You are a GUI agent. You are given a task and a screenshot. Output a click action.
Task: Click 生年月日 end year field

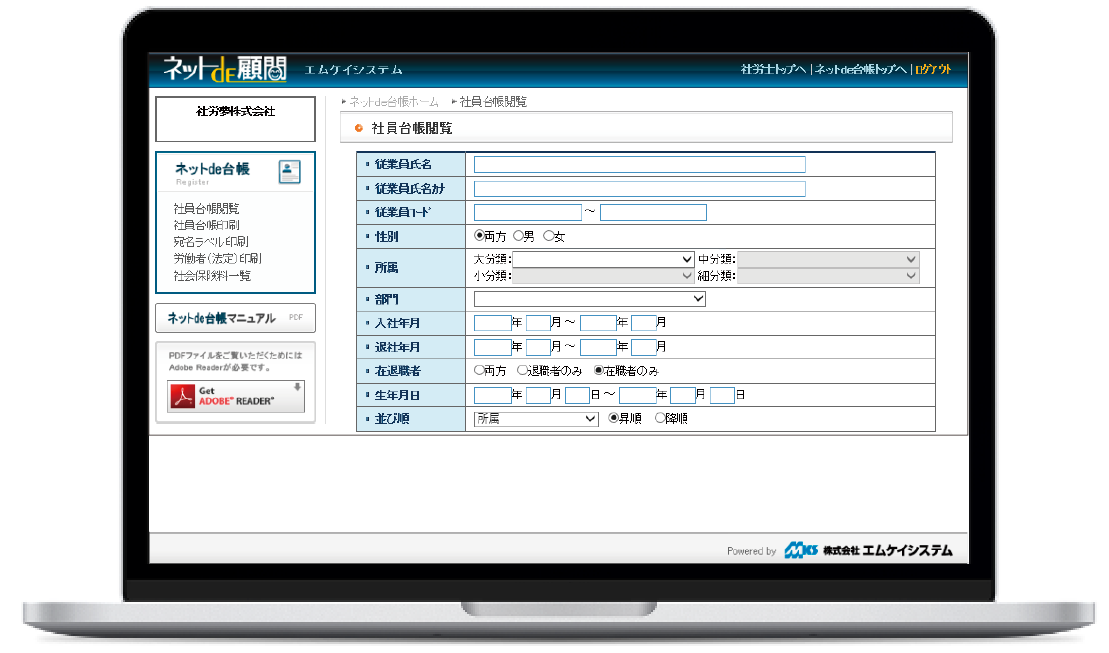[x=637, y=395]
